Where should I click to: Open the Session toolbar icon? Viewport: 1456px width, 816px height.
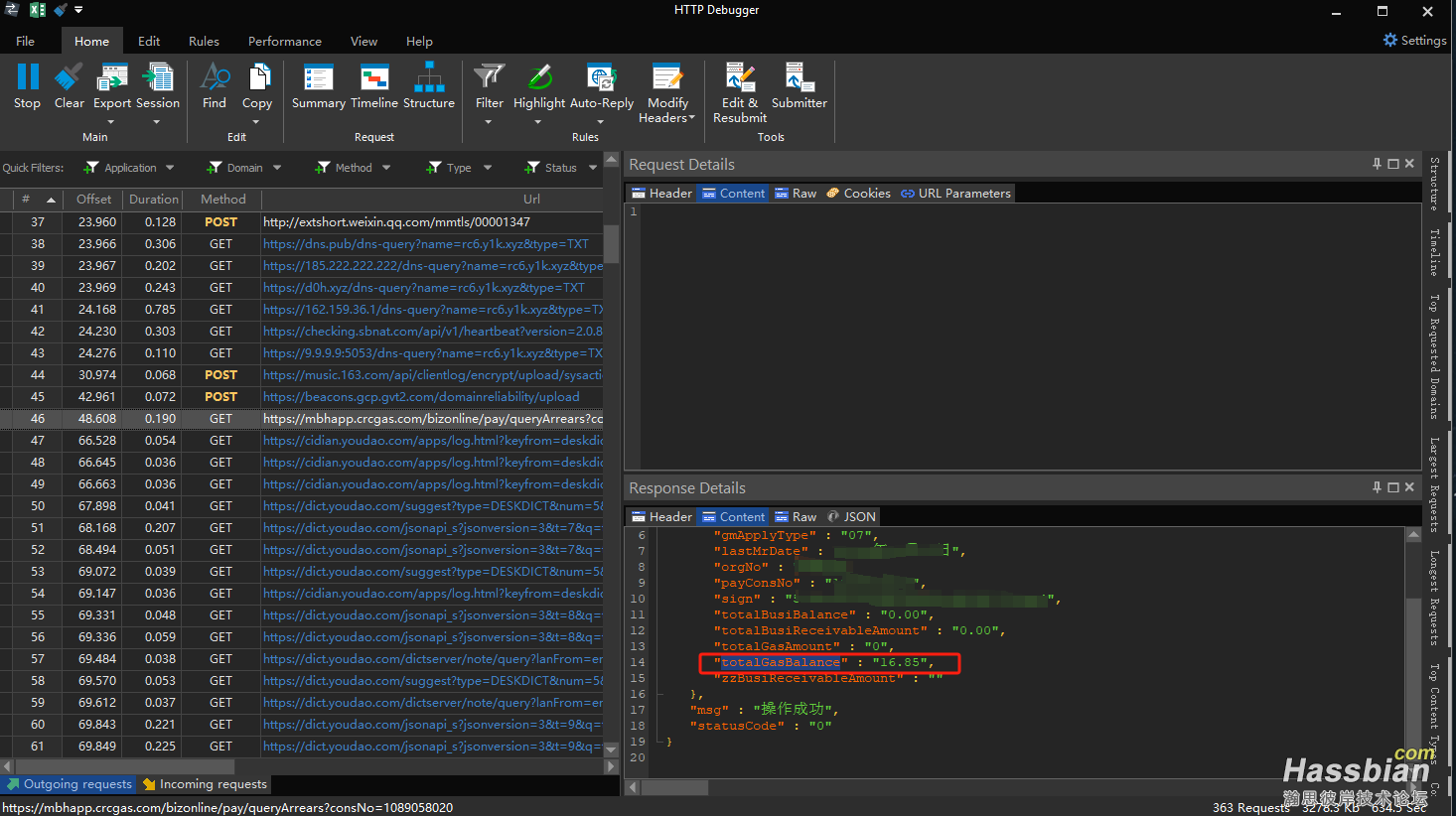(158, 76)
